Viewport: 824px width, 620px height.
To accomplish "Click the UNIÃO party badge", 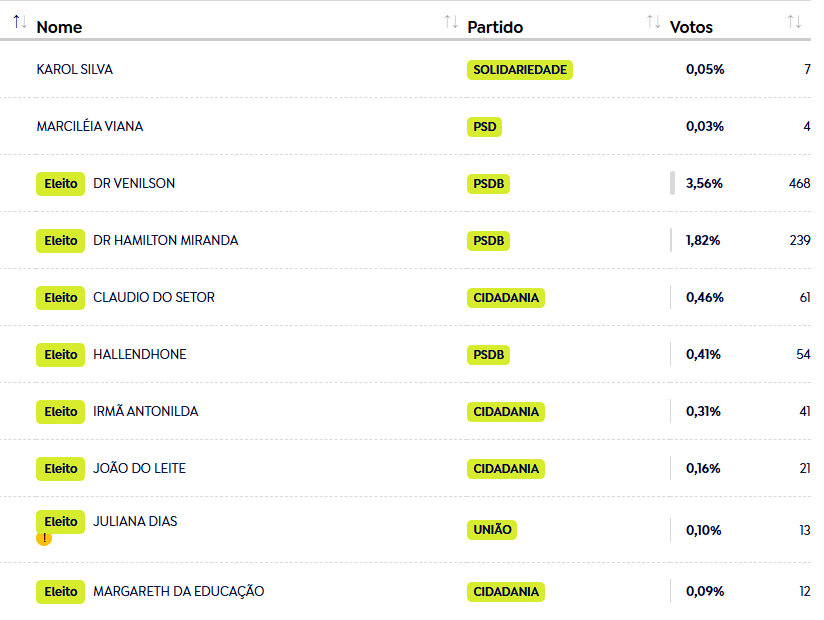I will (x=492, y=530).
